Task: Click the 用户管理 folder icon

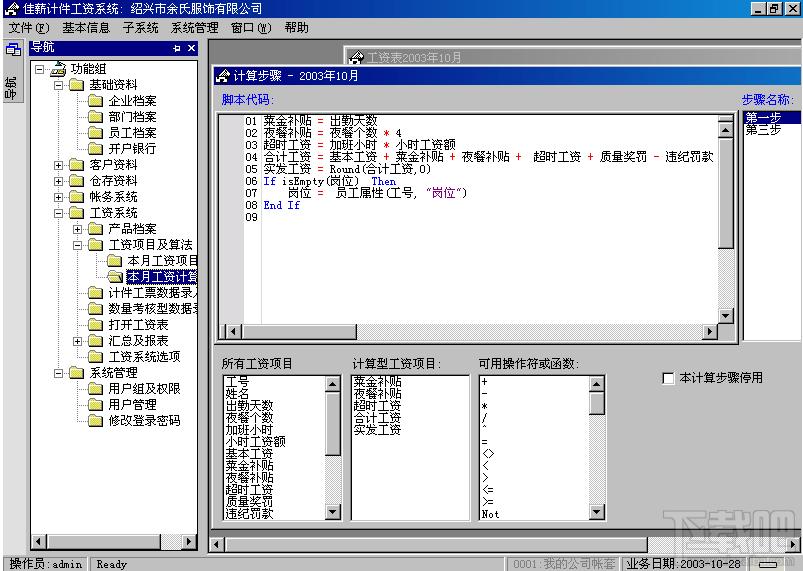Action: point(95,405)
